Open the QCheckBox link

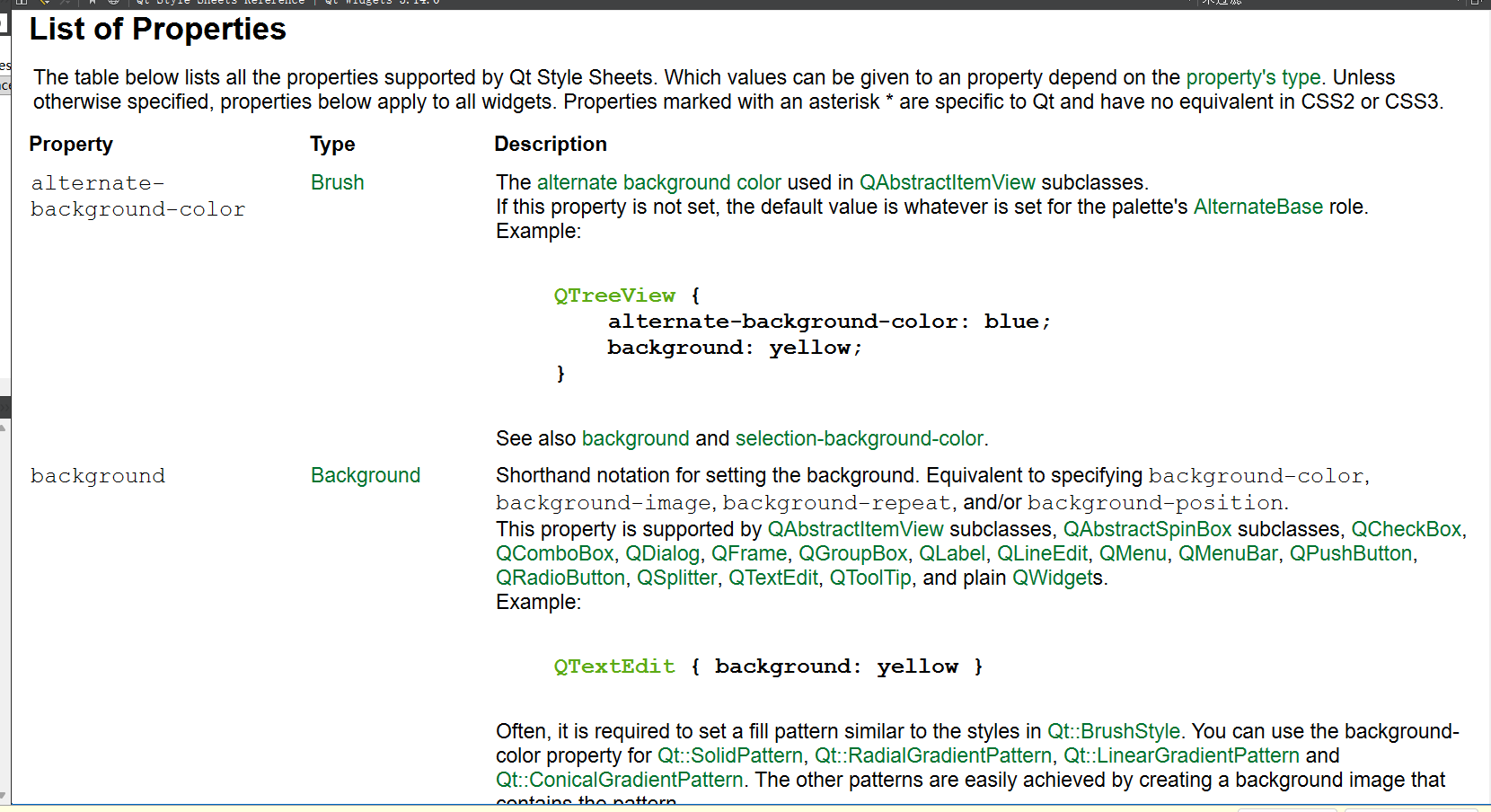pos(1407,529)
